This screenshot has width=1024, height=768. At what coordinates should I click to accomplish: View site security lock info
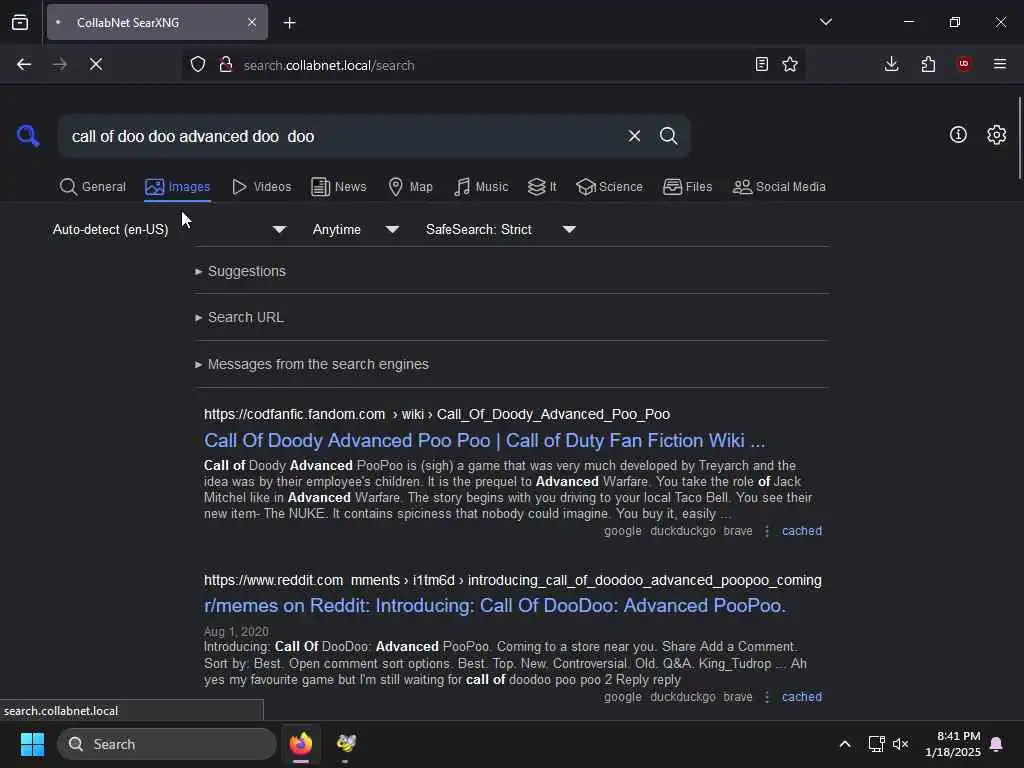pyautogui.click(x=226, y=65)
